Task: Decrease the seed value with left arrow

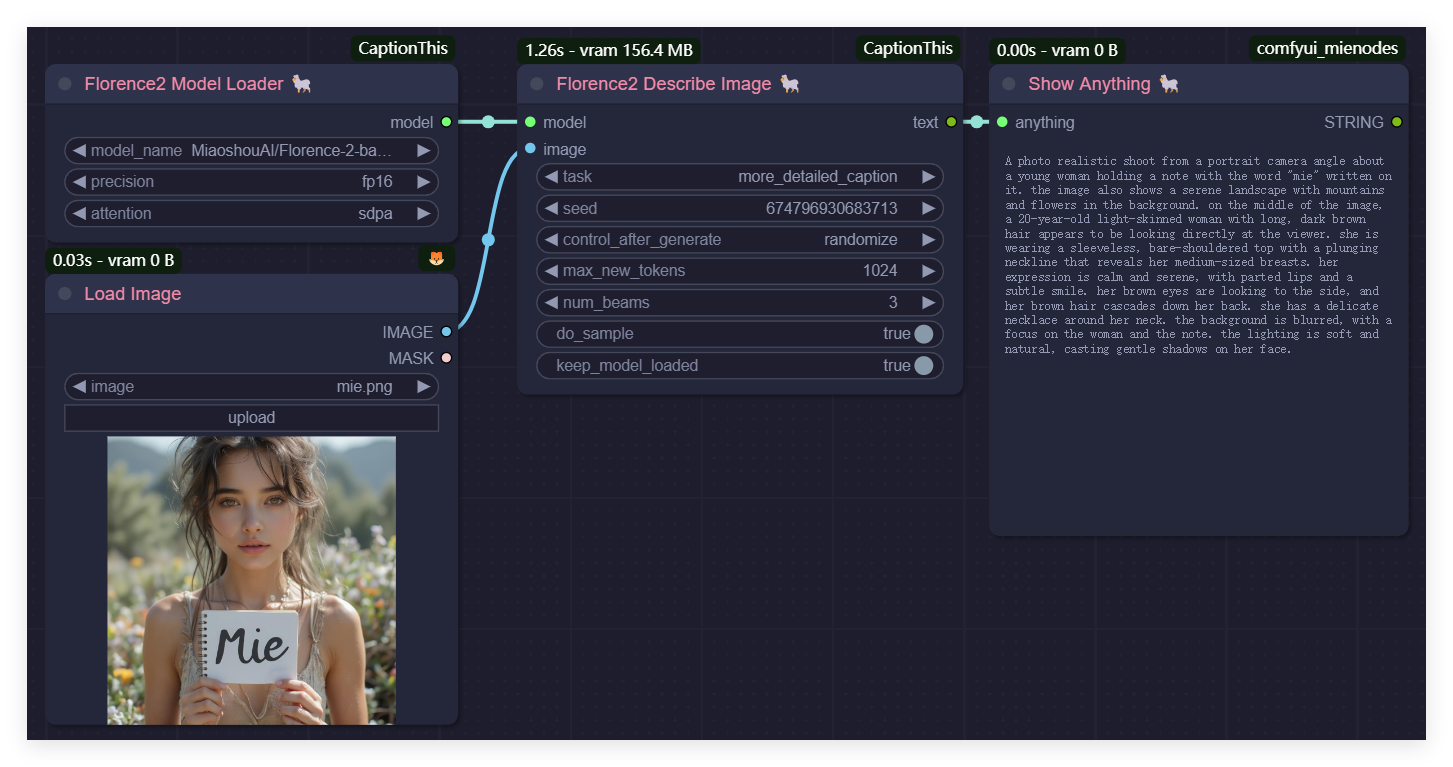Action: pyautogui.click(x=551, y=209)
